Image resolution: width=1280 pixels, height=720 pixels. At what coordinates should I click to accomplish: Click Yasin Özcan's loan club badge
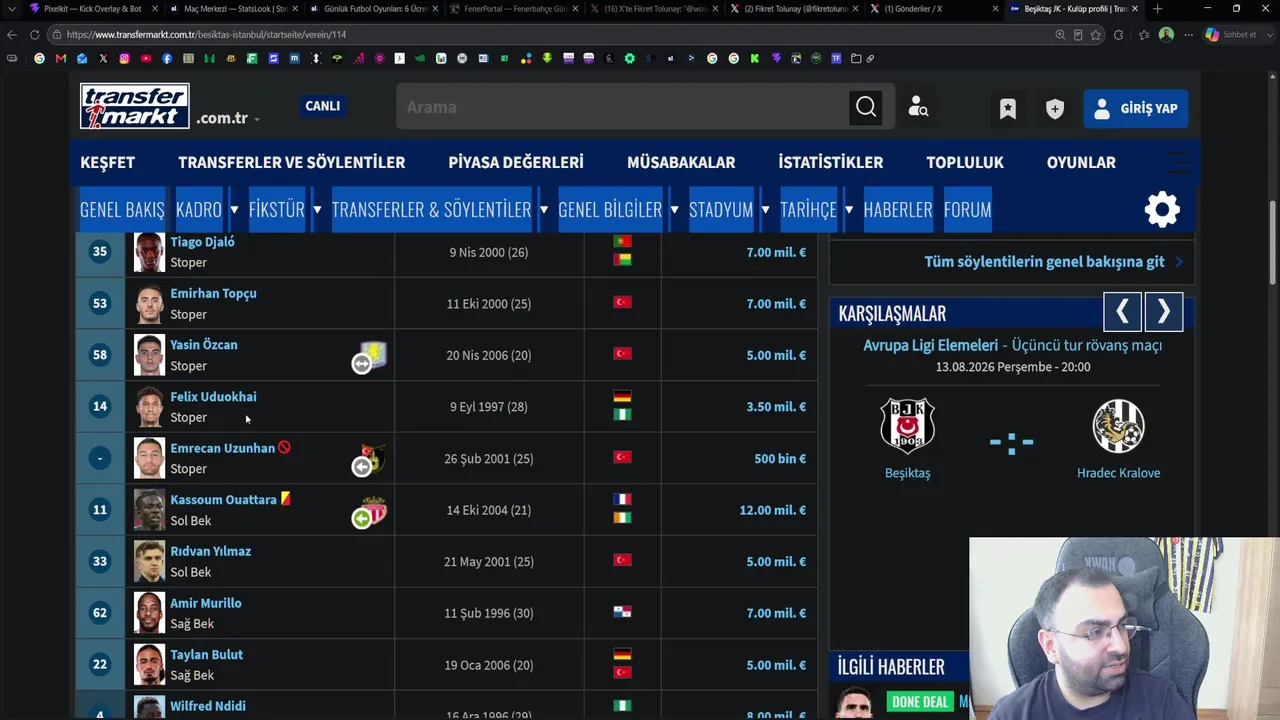(x=373, y=353)
